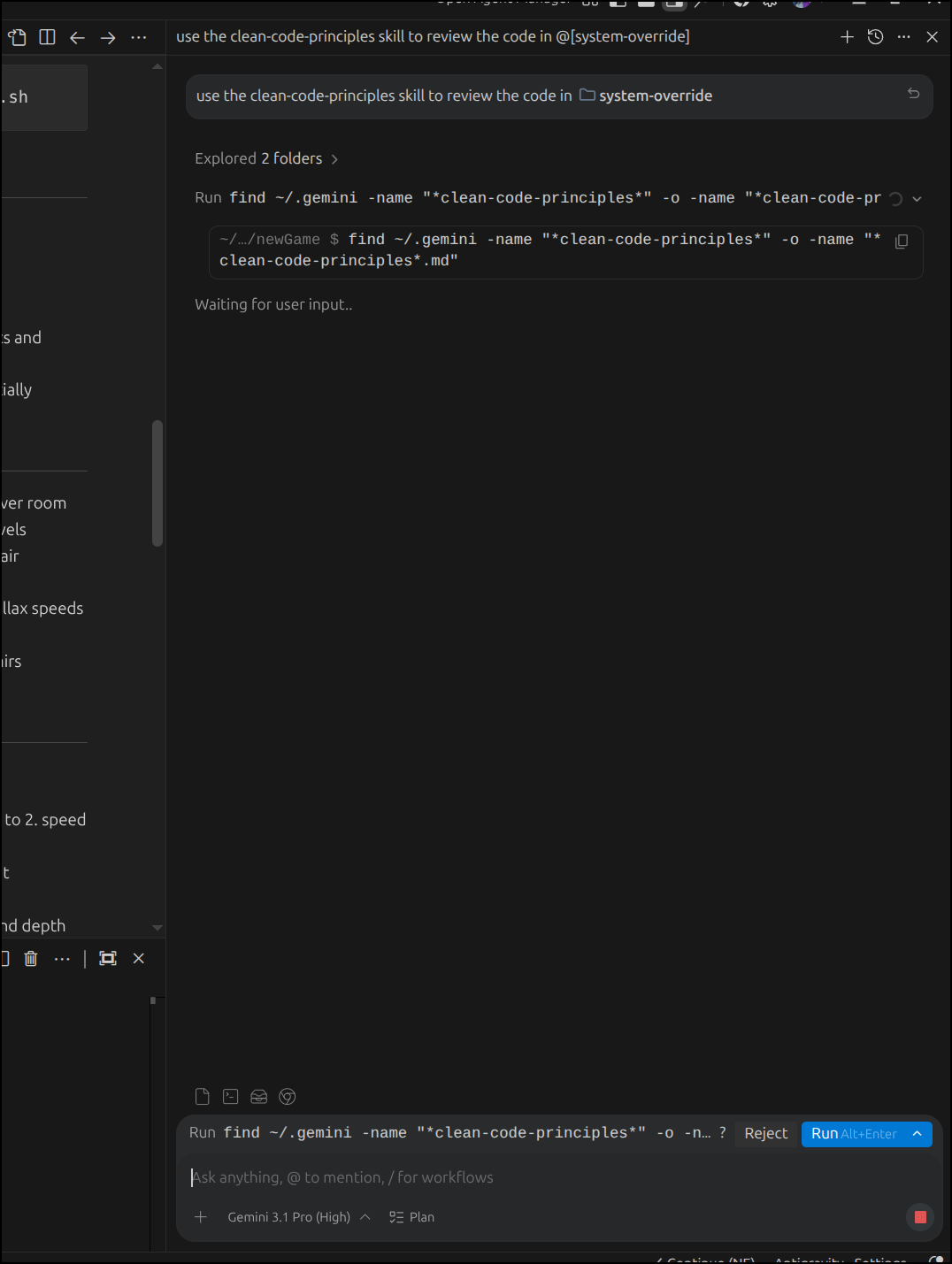
Task: Stop generation with the red square button
Action: pos(920,1217)
